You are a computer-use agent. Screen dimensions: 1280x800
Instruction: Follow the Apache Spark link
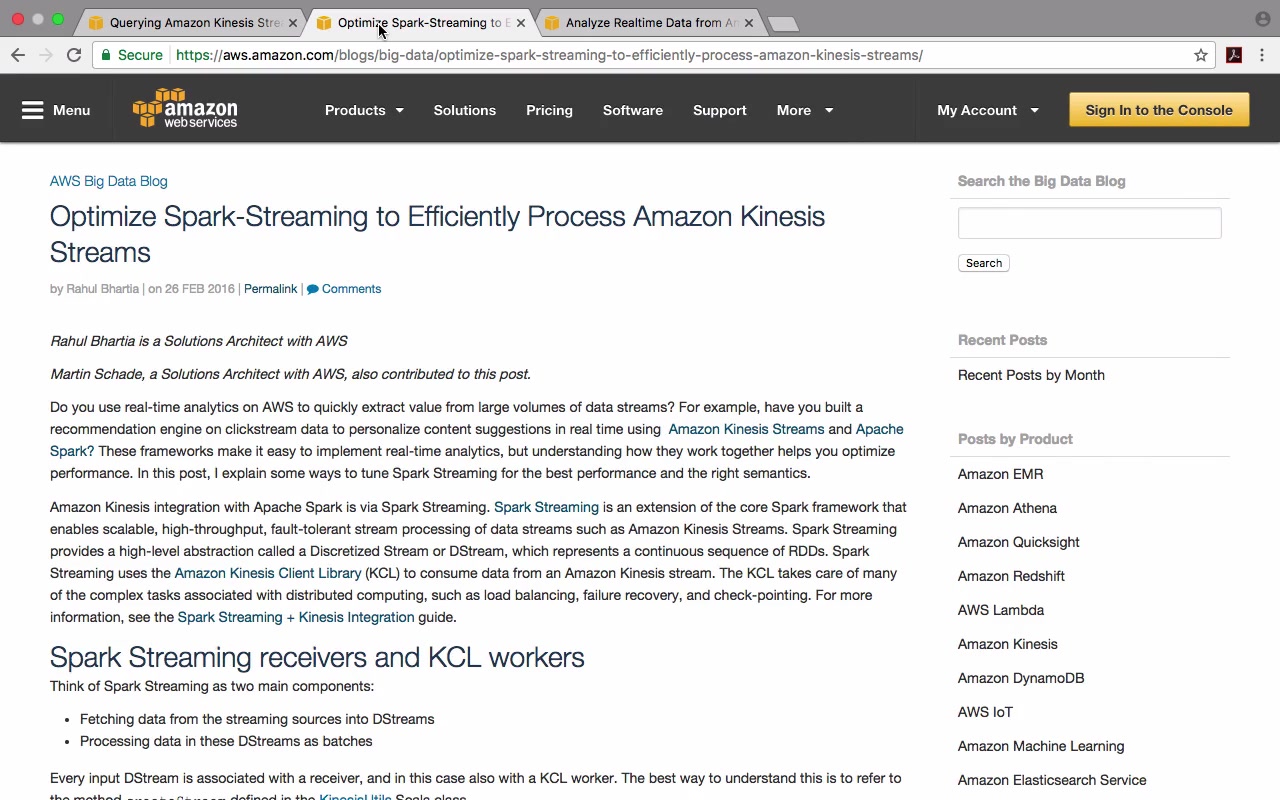click(x=477, y=440)
